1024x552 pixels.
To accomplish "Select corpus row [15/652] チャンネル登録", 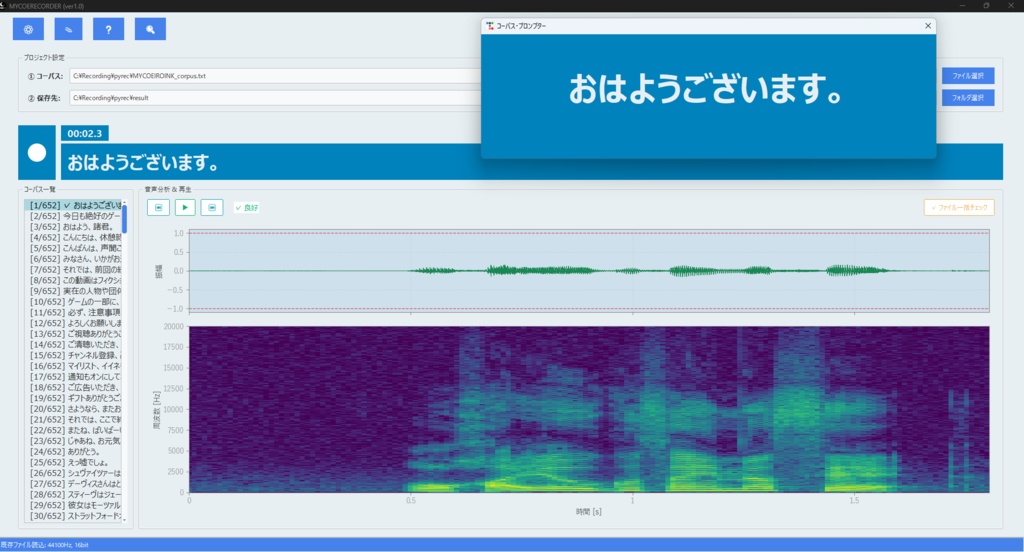I will 73,355.
